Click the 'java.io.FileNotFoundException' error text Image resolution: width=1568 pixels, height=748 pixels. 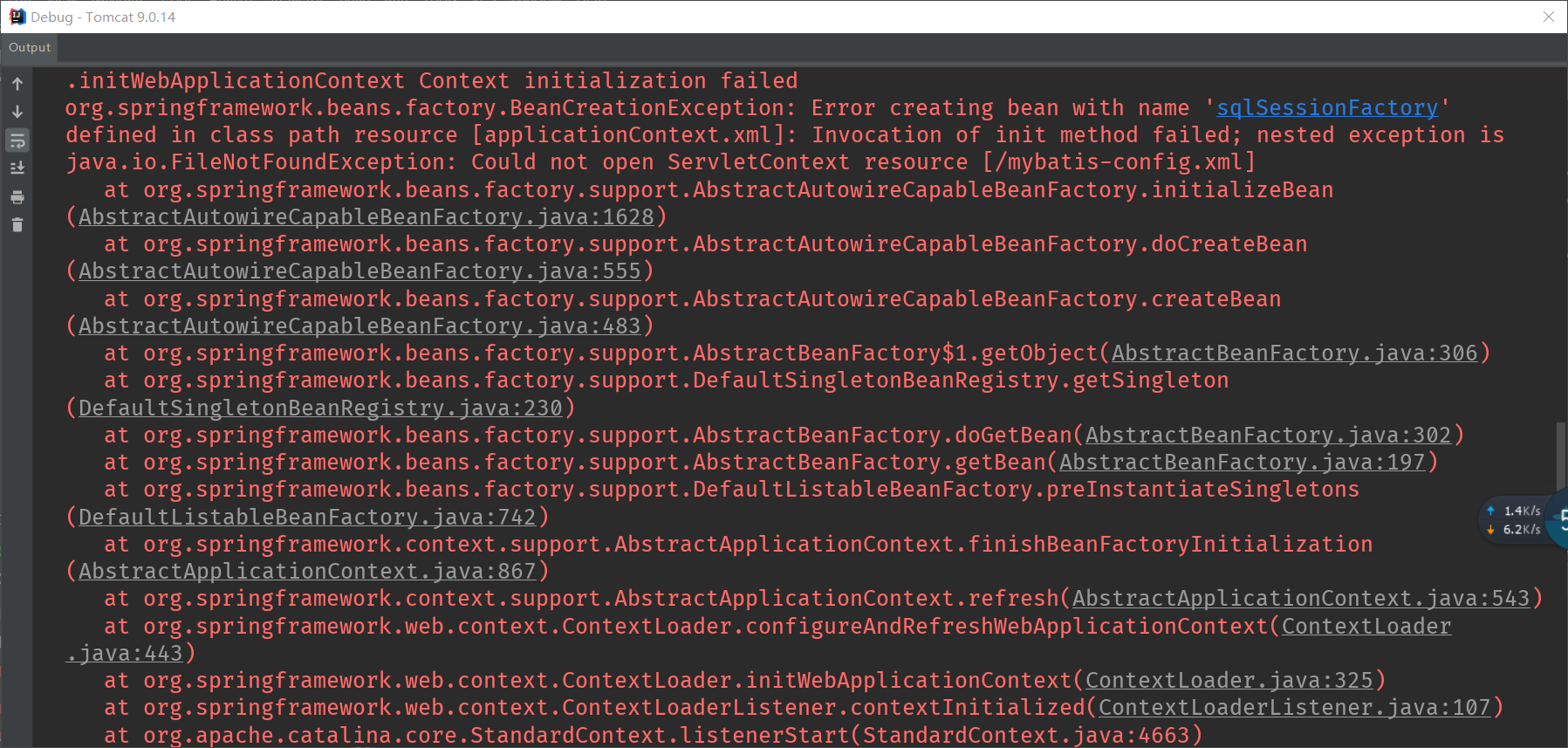[255, 162]
